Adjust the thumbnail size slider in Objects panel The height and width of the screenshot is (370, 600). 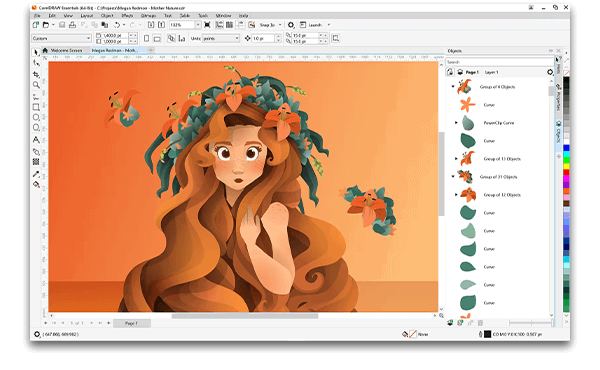point(531,323)
